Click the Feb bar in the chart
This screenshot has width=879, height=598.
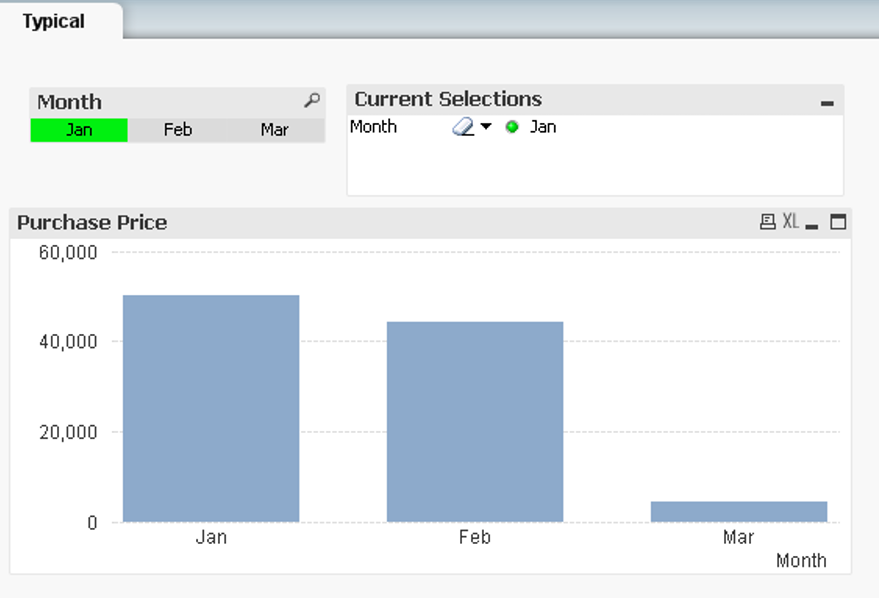tap(475, 421)
